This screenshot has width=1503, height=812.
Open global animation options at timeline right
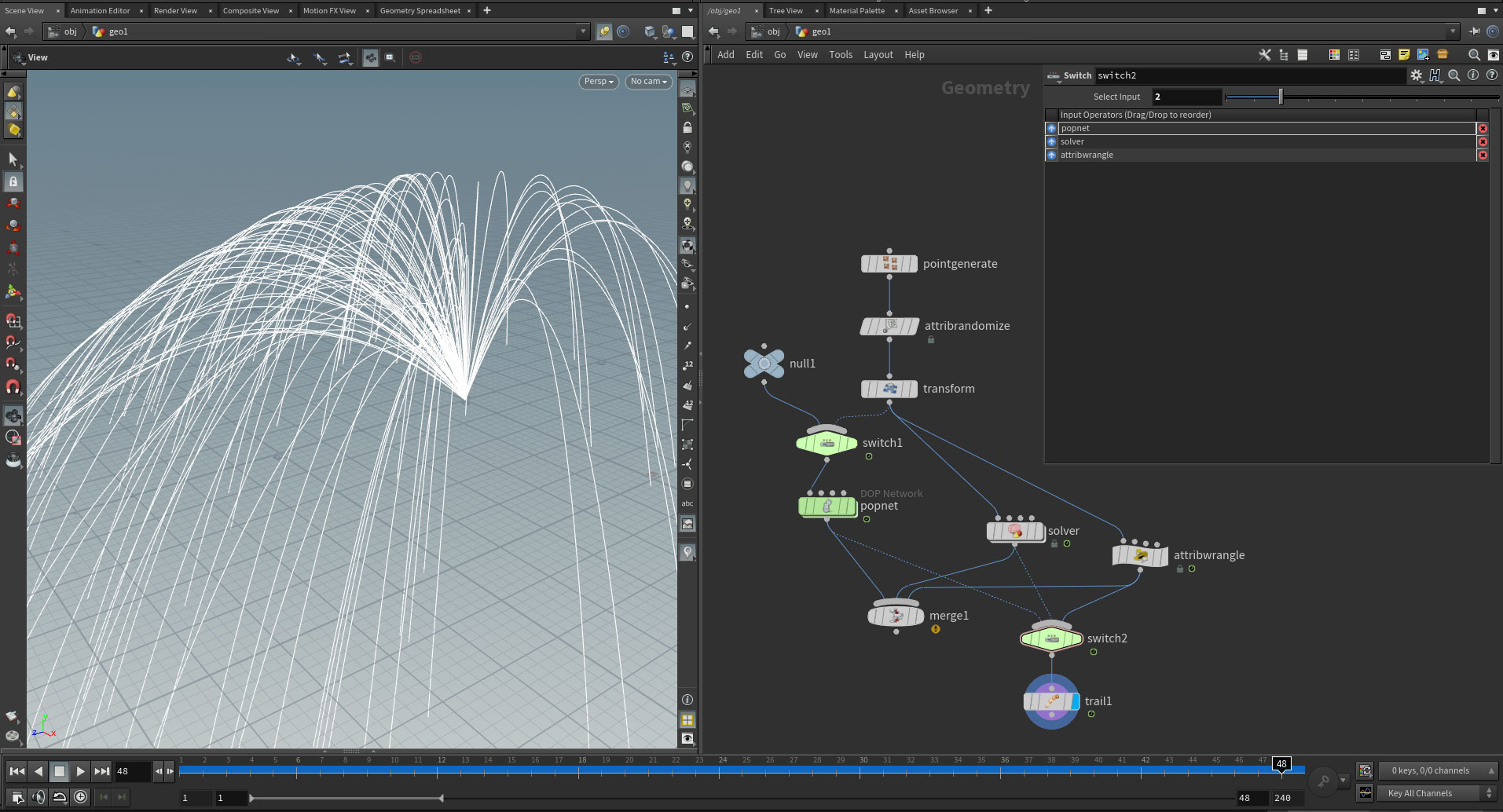pos(1365,770)
